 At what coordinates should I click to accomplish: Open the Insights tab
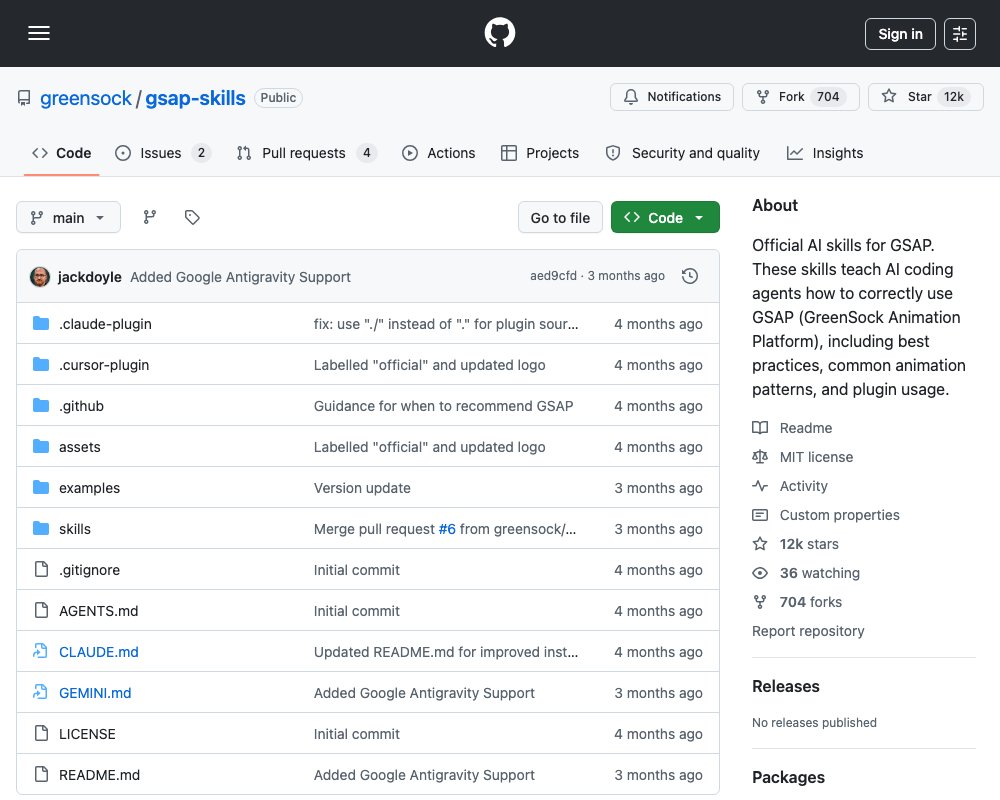[x=825, y=153]
